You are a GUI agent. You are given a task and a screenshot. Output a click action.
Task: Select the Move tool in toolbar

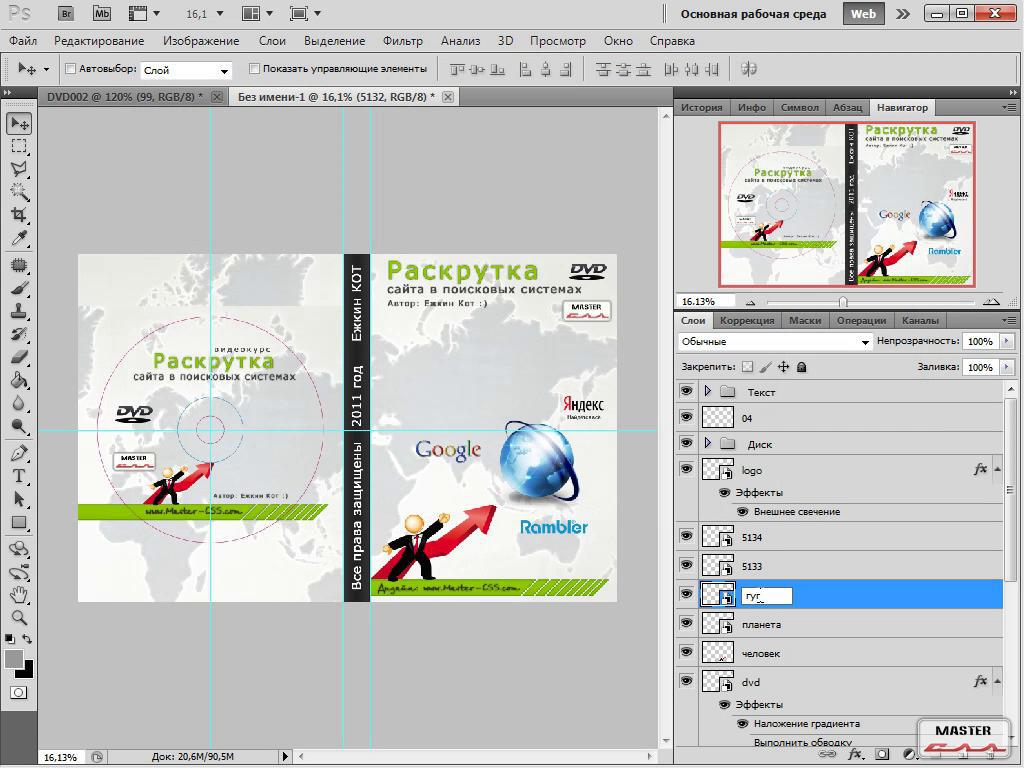(19, 123)
